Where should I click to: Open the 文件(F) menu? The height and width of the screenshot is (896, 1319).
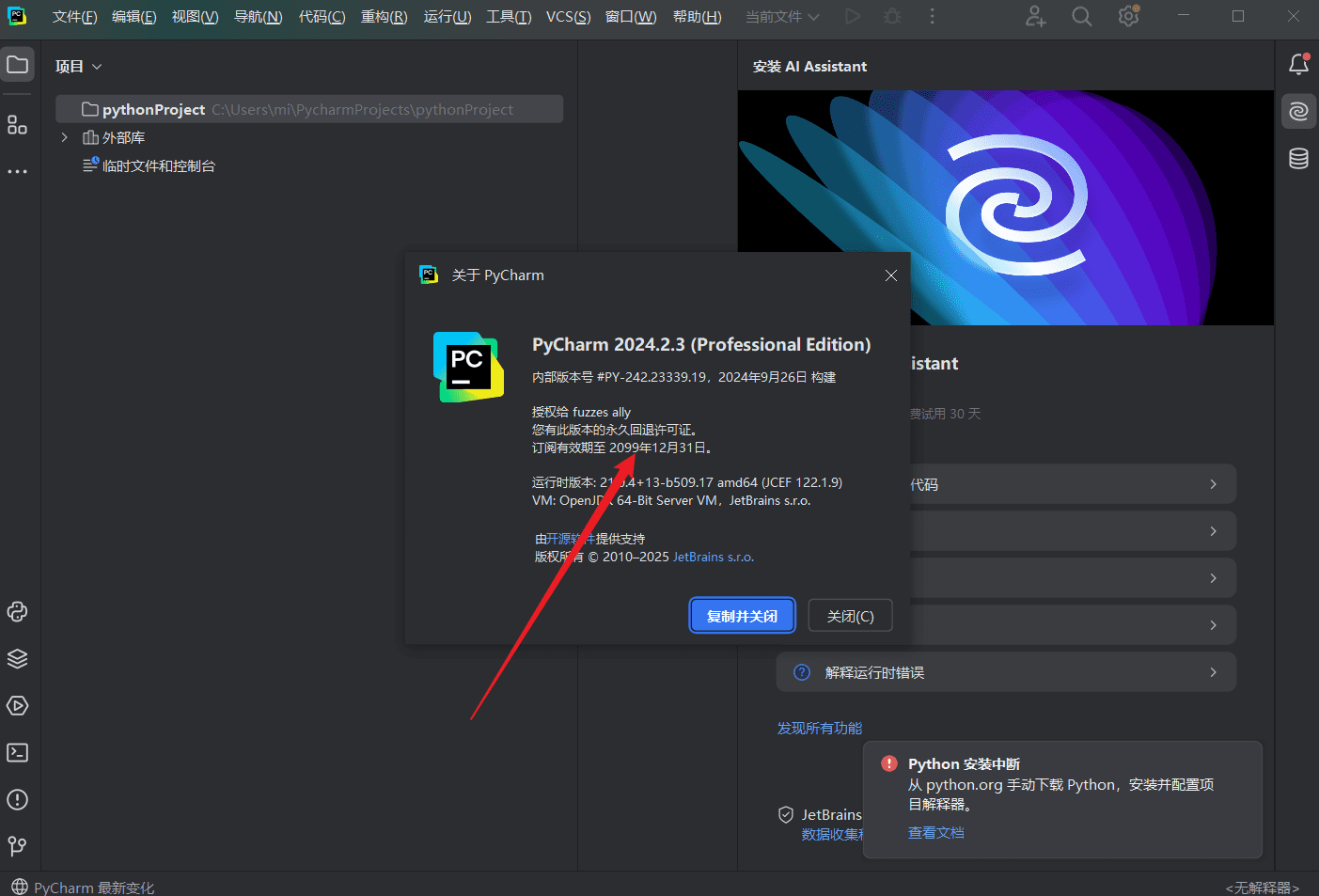pyautogui.click(x=75, y=17)
